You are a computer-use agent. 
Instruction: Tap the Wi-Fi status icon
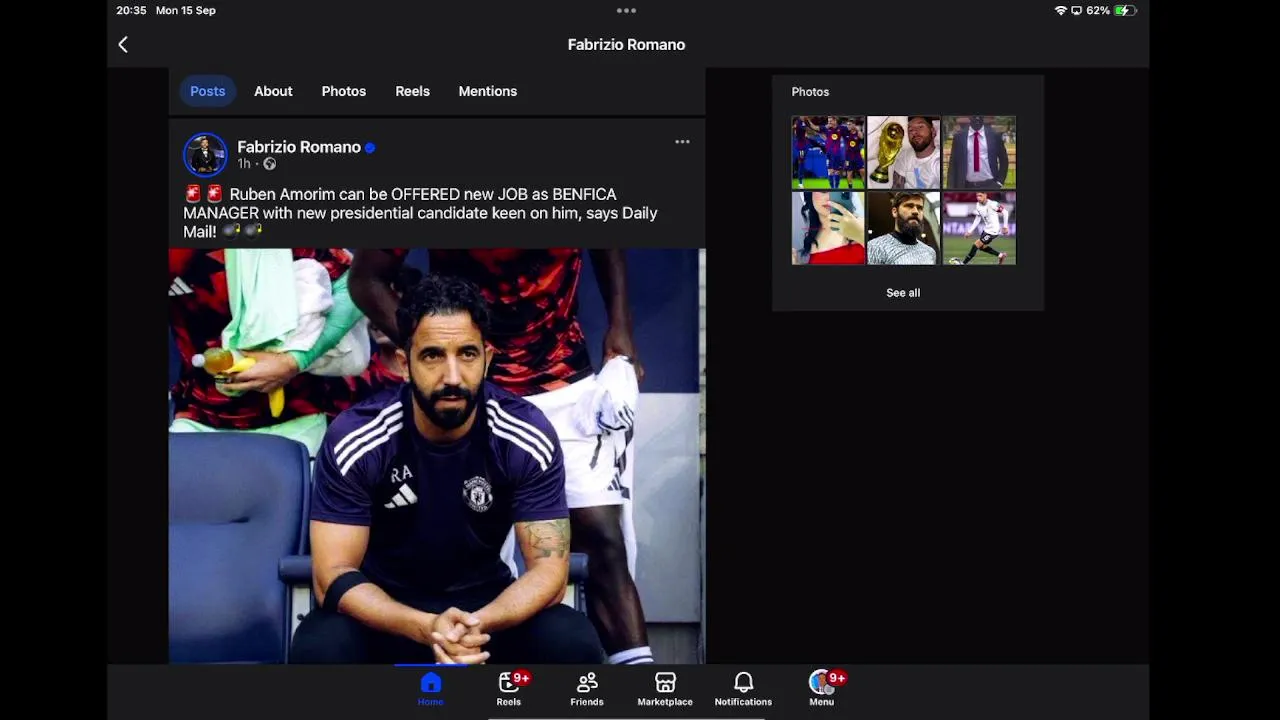(1061, 10)
